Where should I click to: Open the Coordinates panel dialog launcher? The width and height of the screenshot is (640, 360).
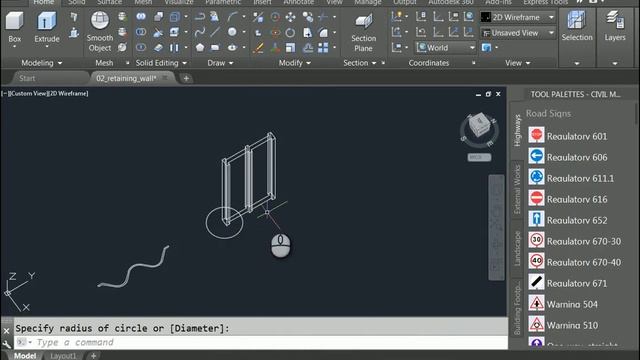[x=473, y=63]
